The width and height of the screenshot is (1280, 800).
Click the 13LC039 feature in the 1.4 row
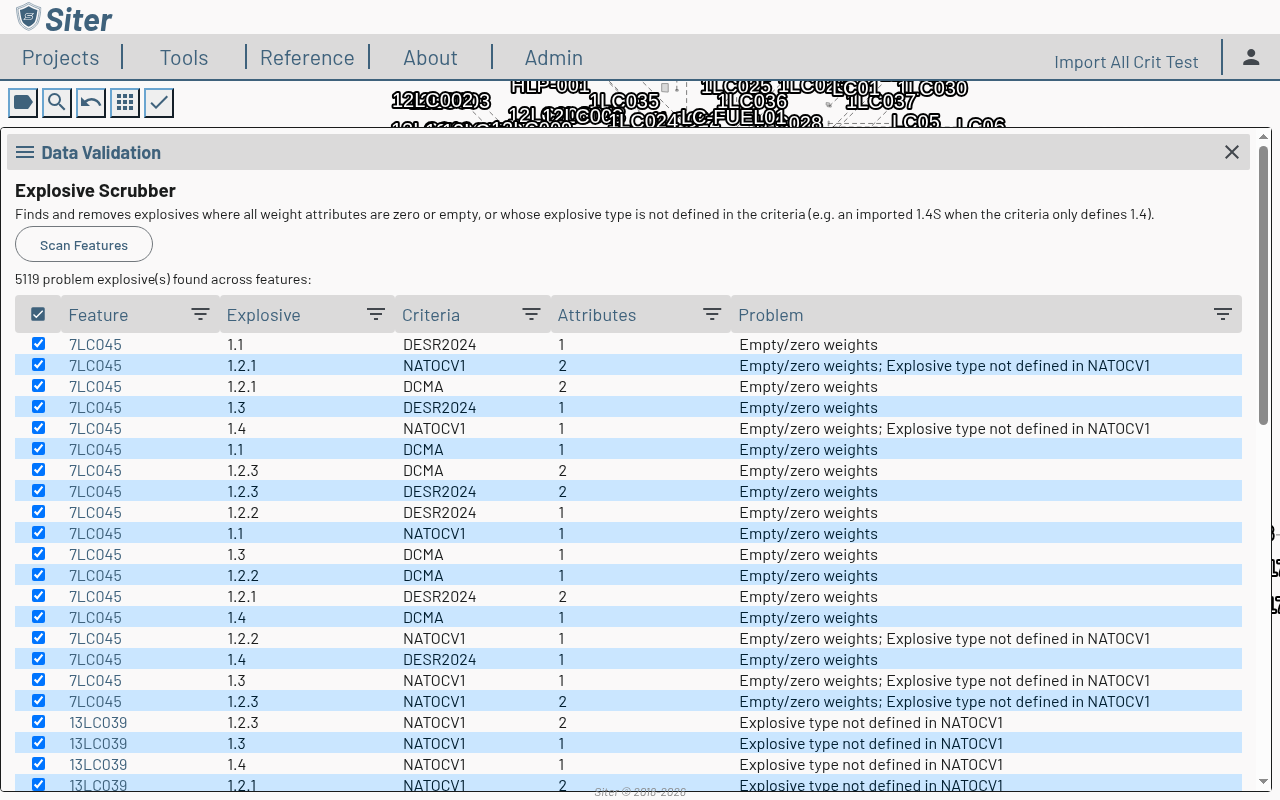98,765
